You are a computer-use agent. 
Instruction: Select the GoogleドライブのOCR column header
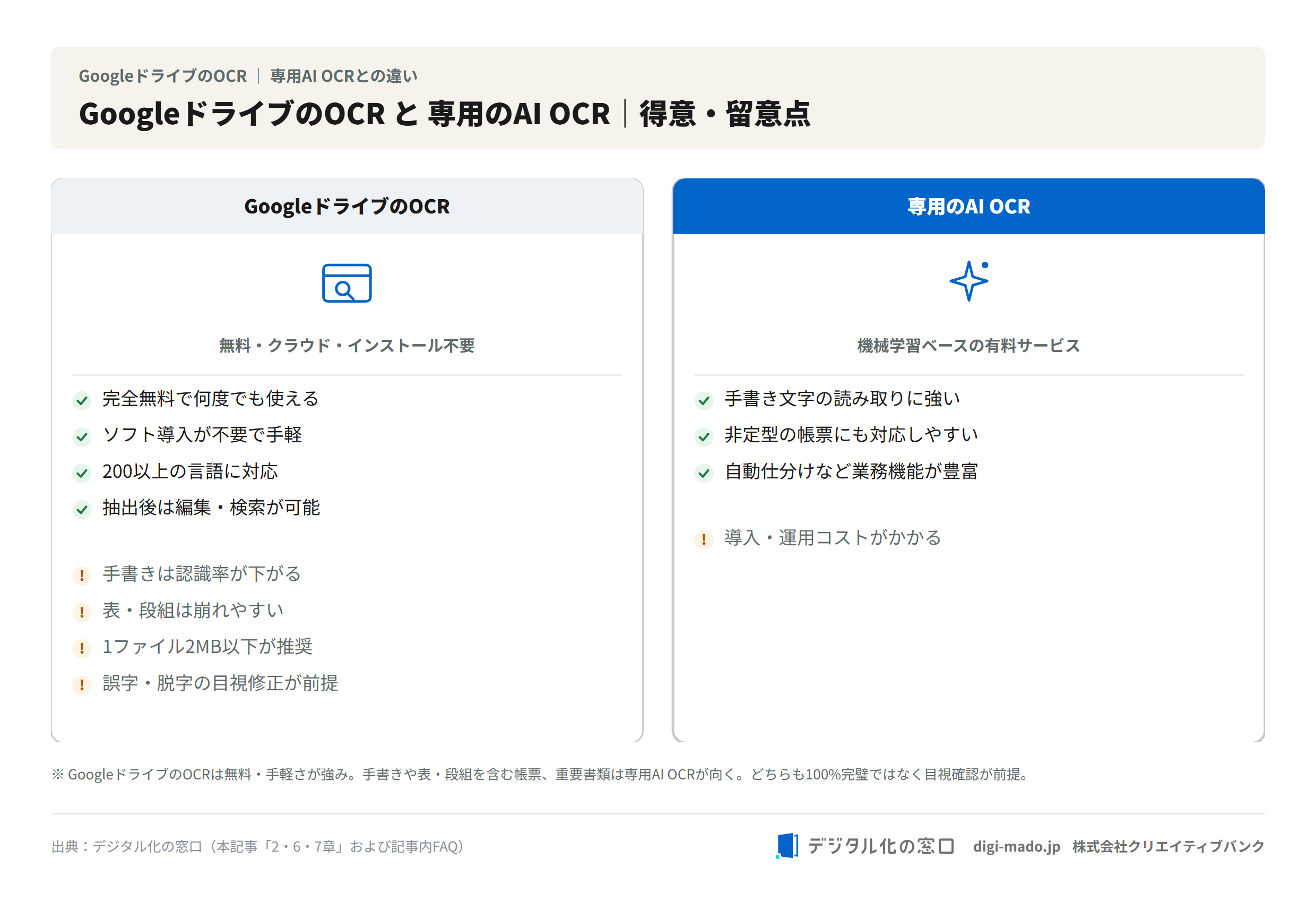pyautogui.click(x=347, y=207)
